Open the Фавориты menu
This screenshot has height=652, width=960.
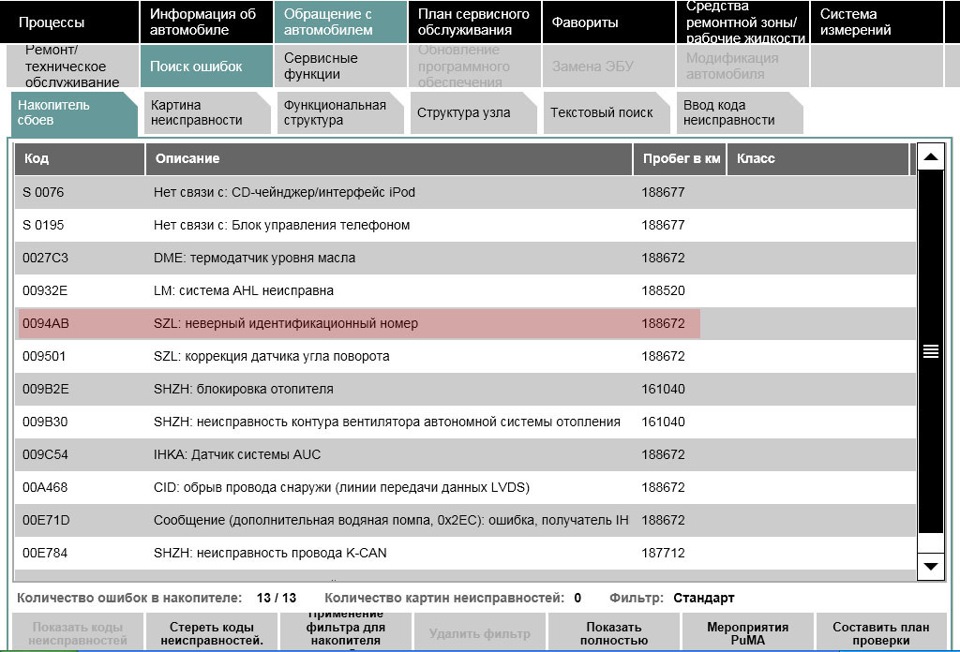point(609,22)
